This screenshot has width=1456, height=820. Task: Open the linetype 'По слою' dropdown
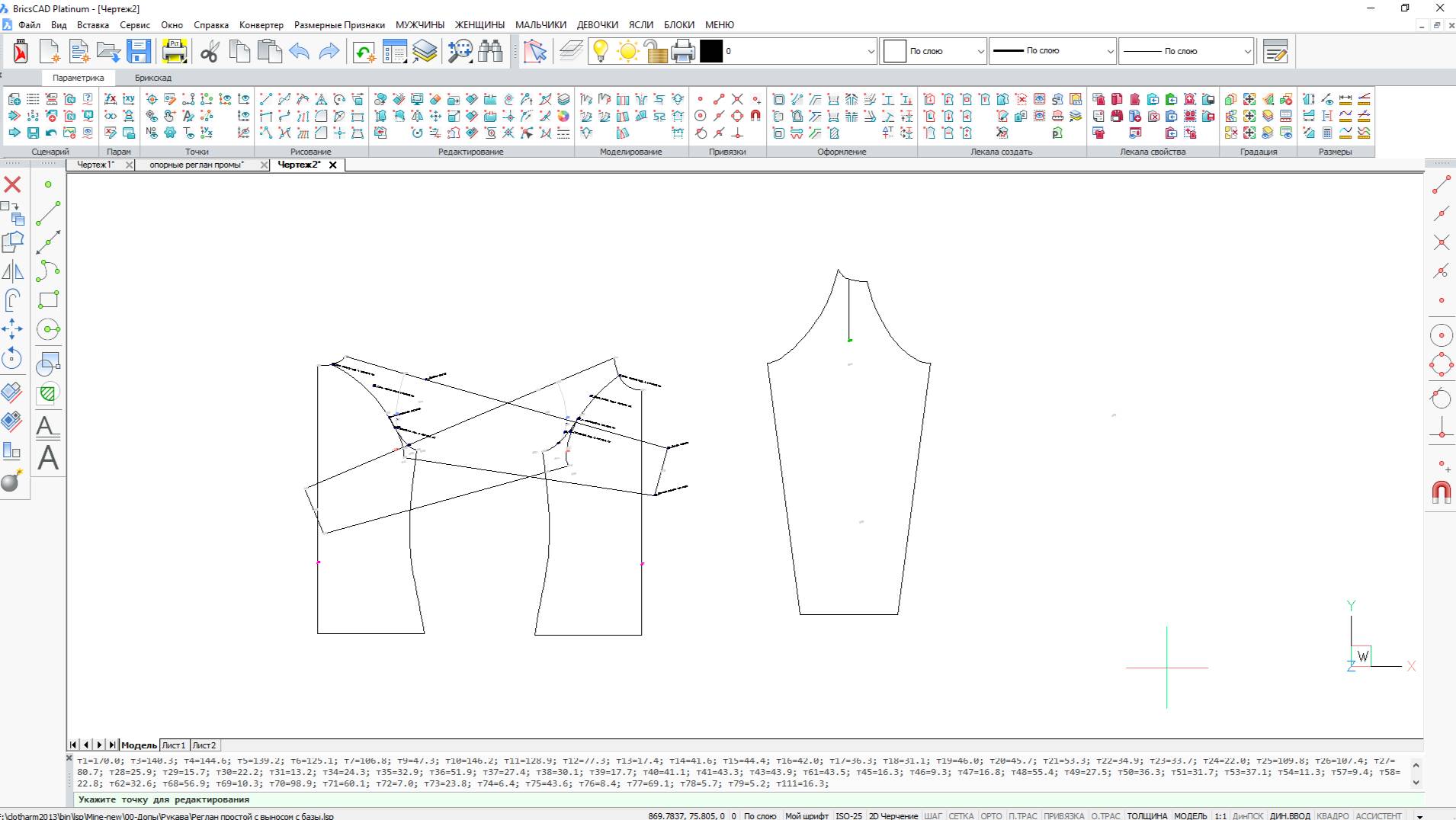pyautogui.click(x=1053, y=51)
